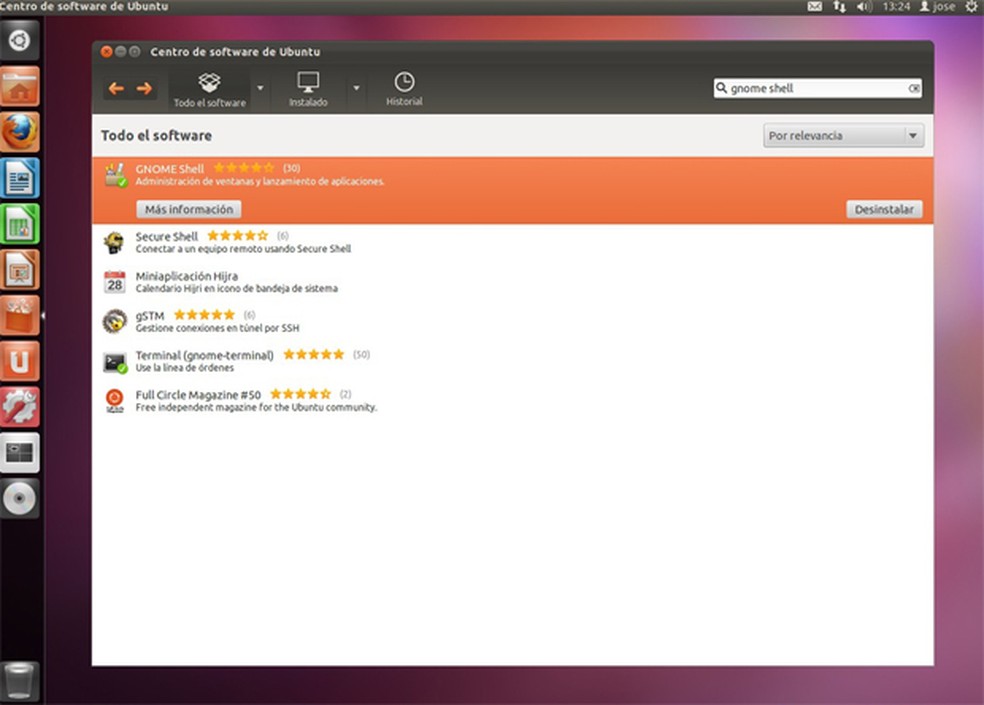Click the Terminal (gnome-terminal) icon
The height and width of the screenshot is (705, 984).
click(116, 361)
